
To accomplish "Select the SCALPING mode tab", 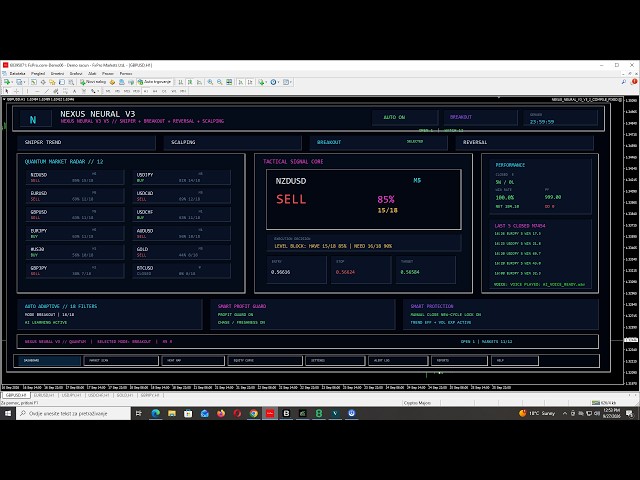I will point(232,142).
